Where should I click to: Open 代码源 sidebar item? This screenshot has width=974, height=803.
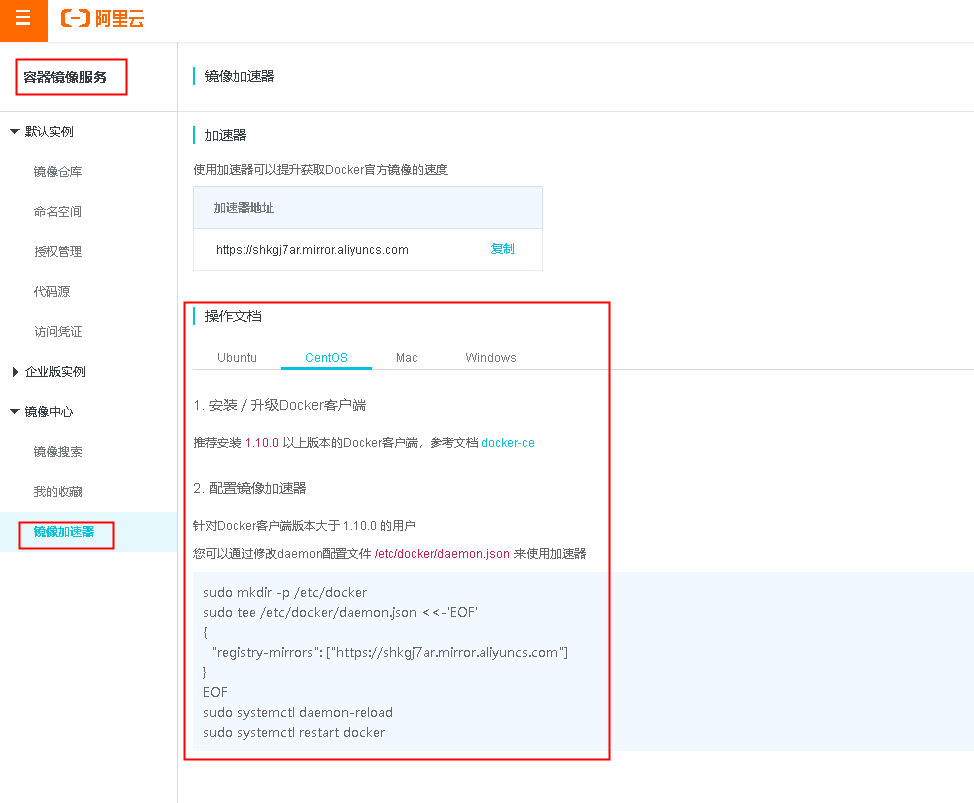click(52, 291)
